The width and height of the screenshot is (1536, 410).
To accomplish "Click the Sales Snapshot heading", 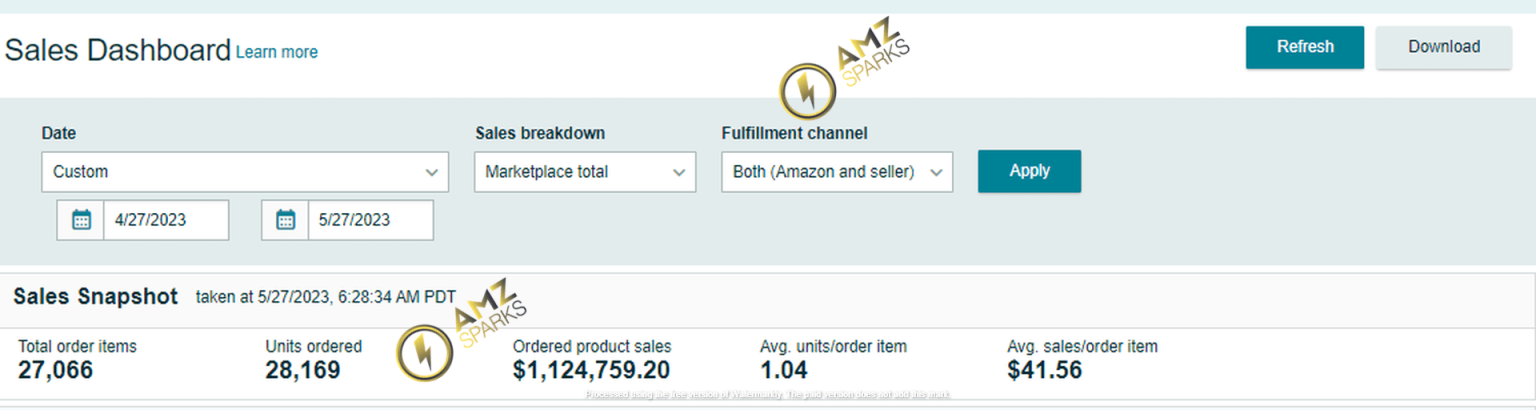I will (96, 297).
